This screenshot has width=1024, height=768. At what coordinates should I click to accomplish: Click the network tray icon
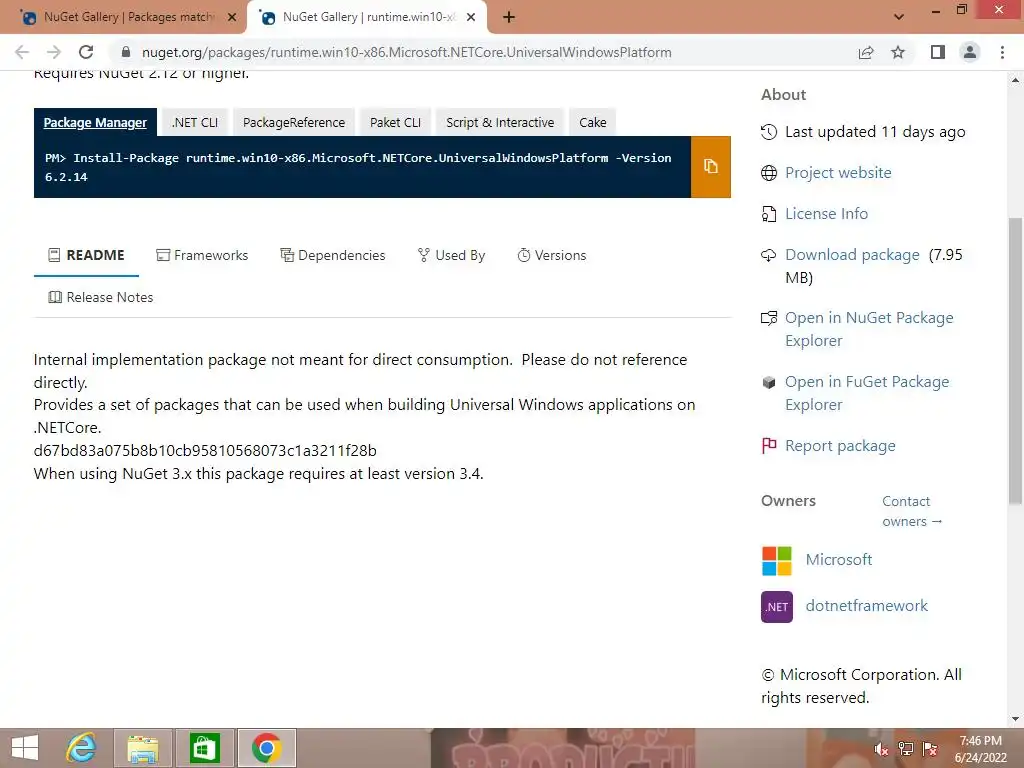click(906, 749)
